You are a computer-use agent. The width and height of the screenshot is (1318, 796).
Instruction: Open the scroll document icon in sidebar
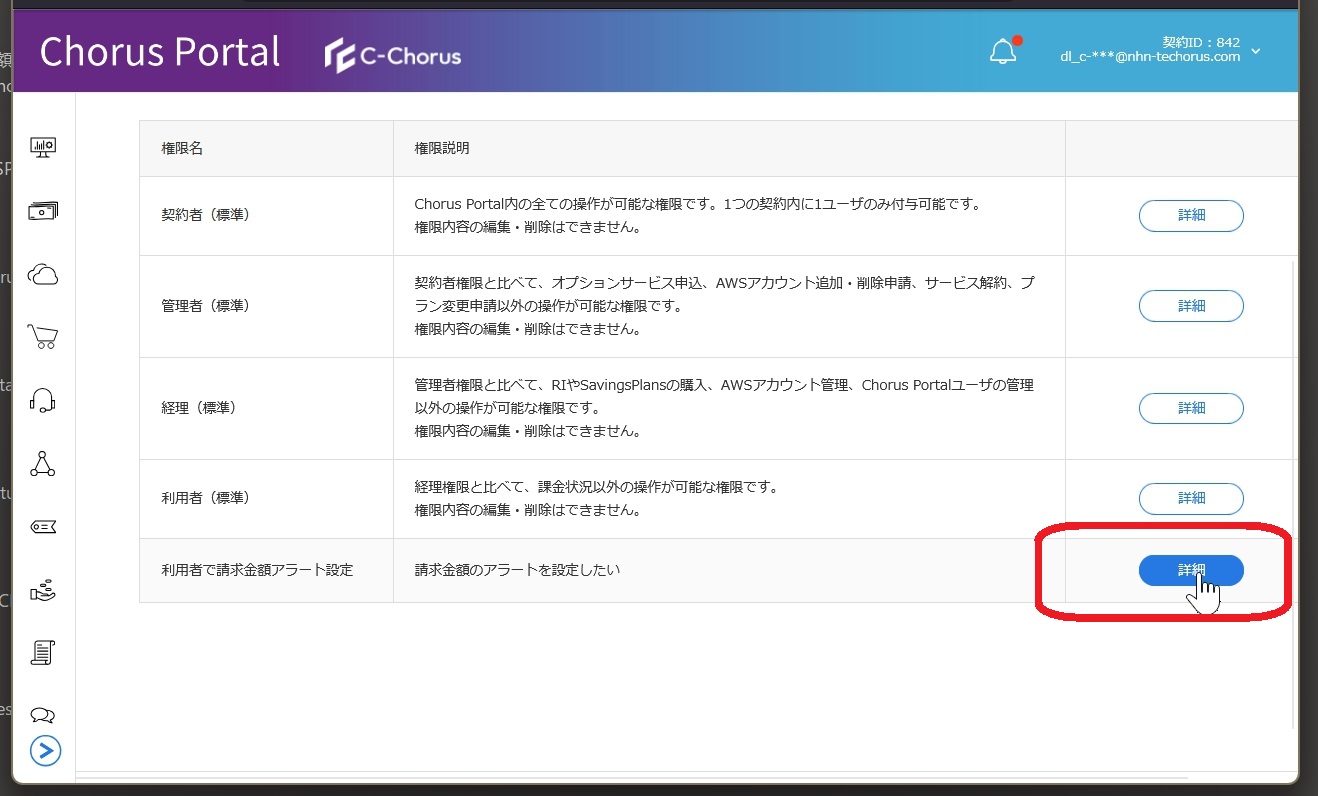tap(43, 653)
